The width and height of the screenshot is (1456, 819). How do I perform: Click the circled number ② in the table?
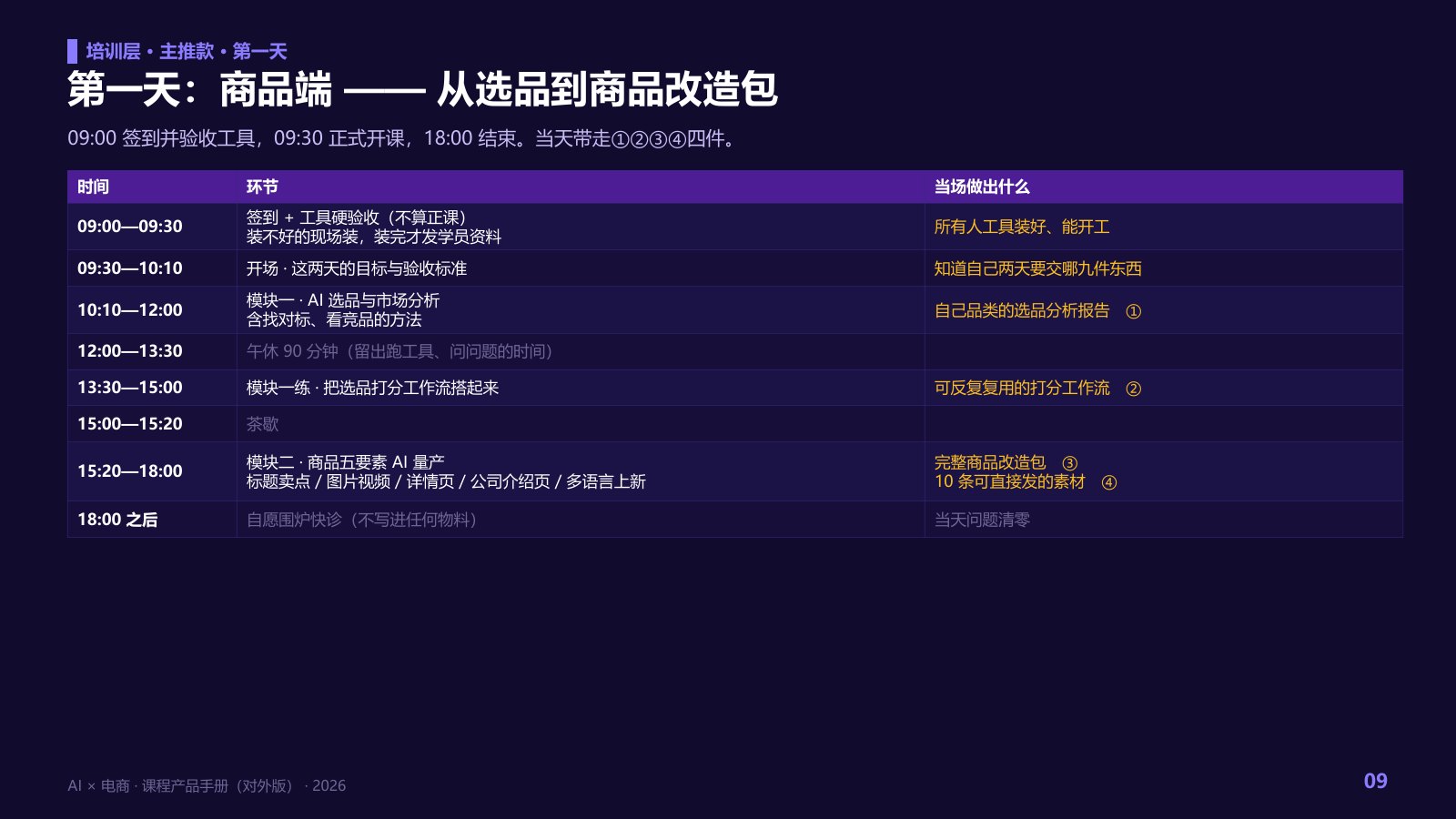coord(1133,389)
